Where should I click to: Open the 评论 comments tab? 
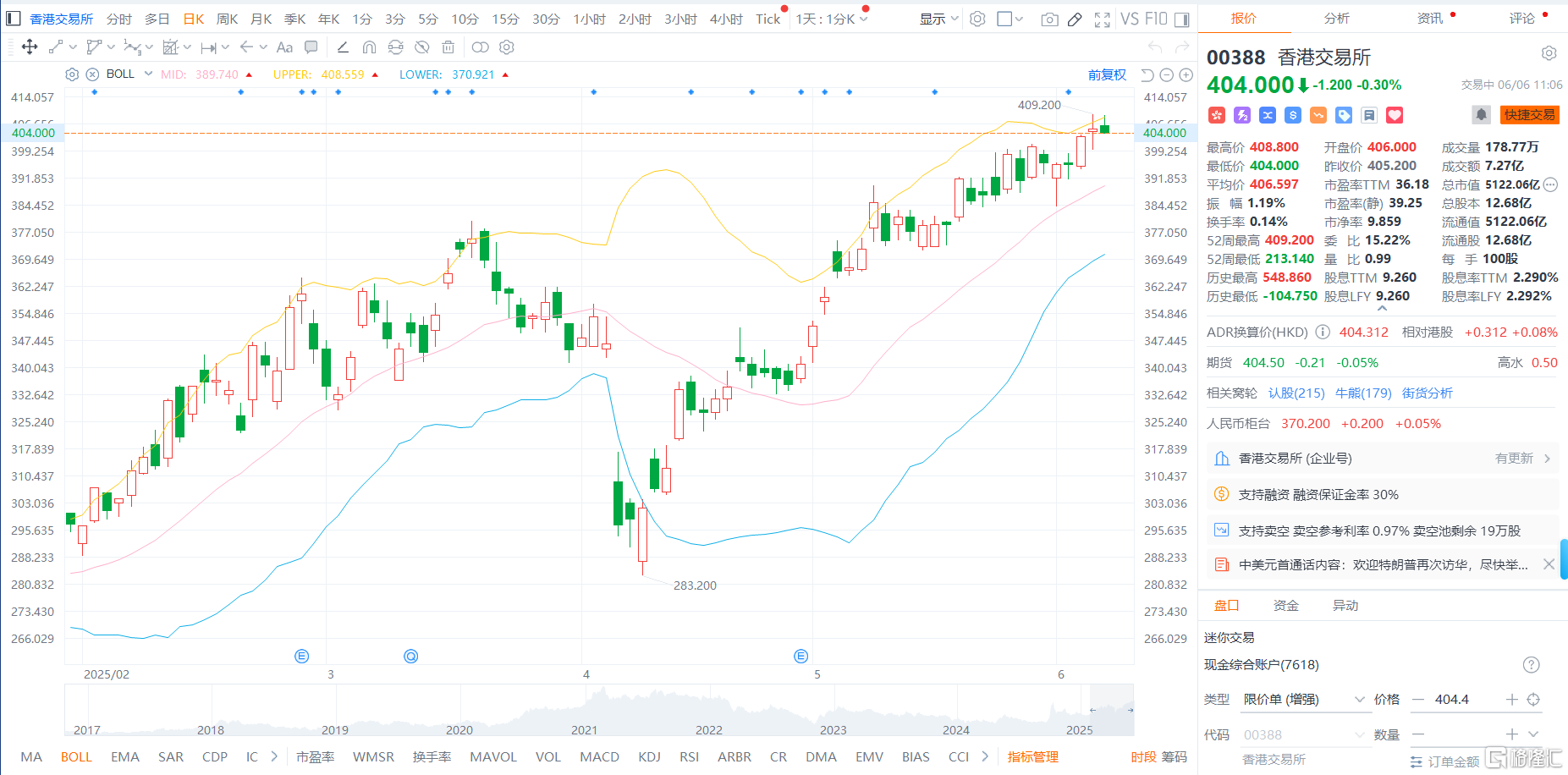(x=1522, y=18)
